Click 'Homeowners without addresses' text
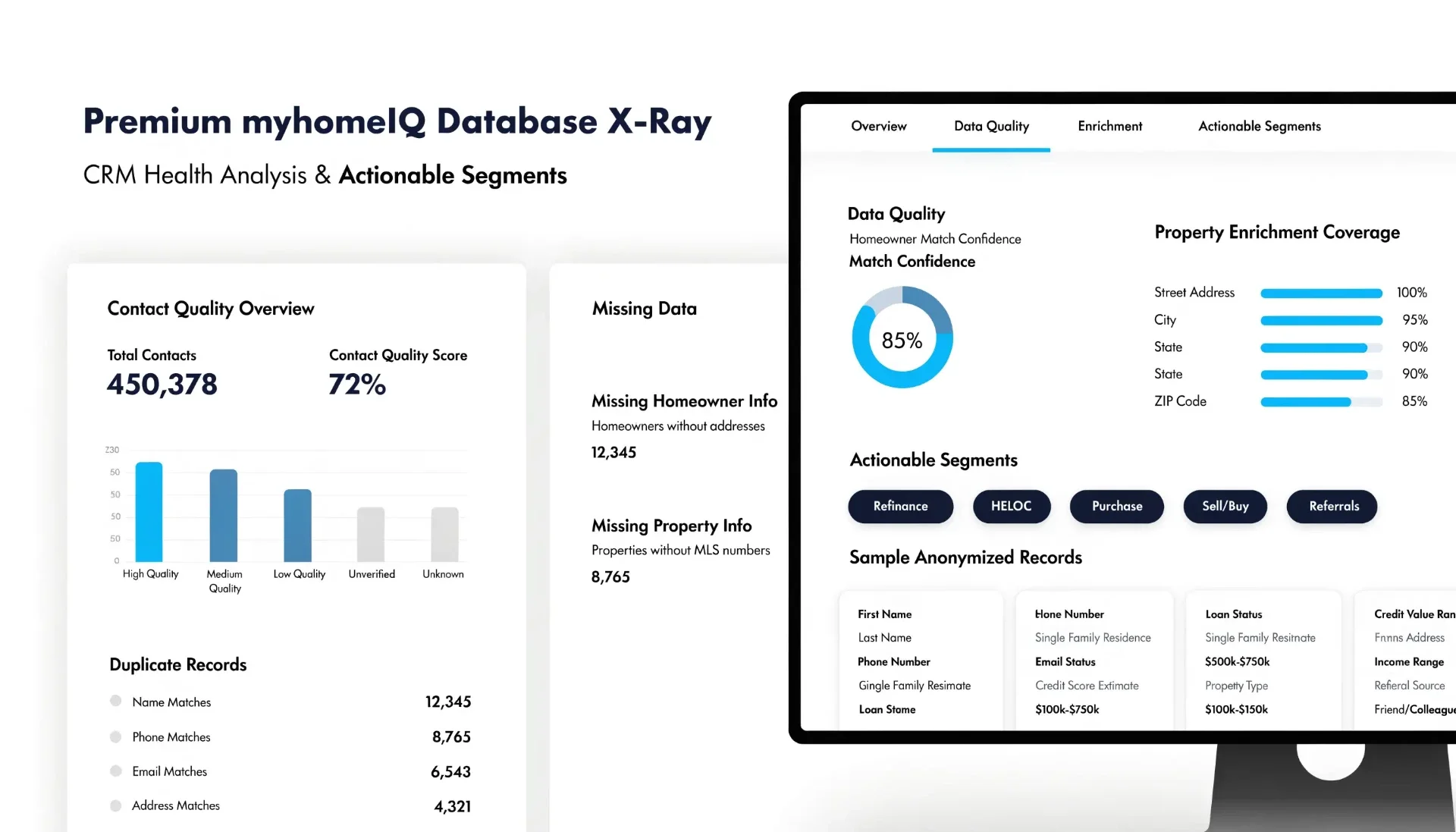1456x832 pixels. click(678, 426)
